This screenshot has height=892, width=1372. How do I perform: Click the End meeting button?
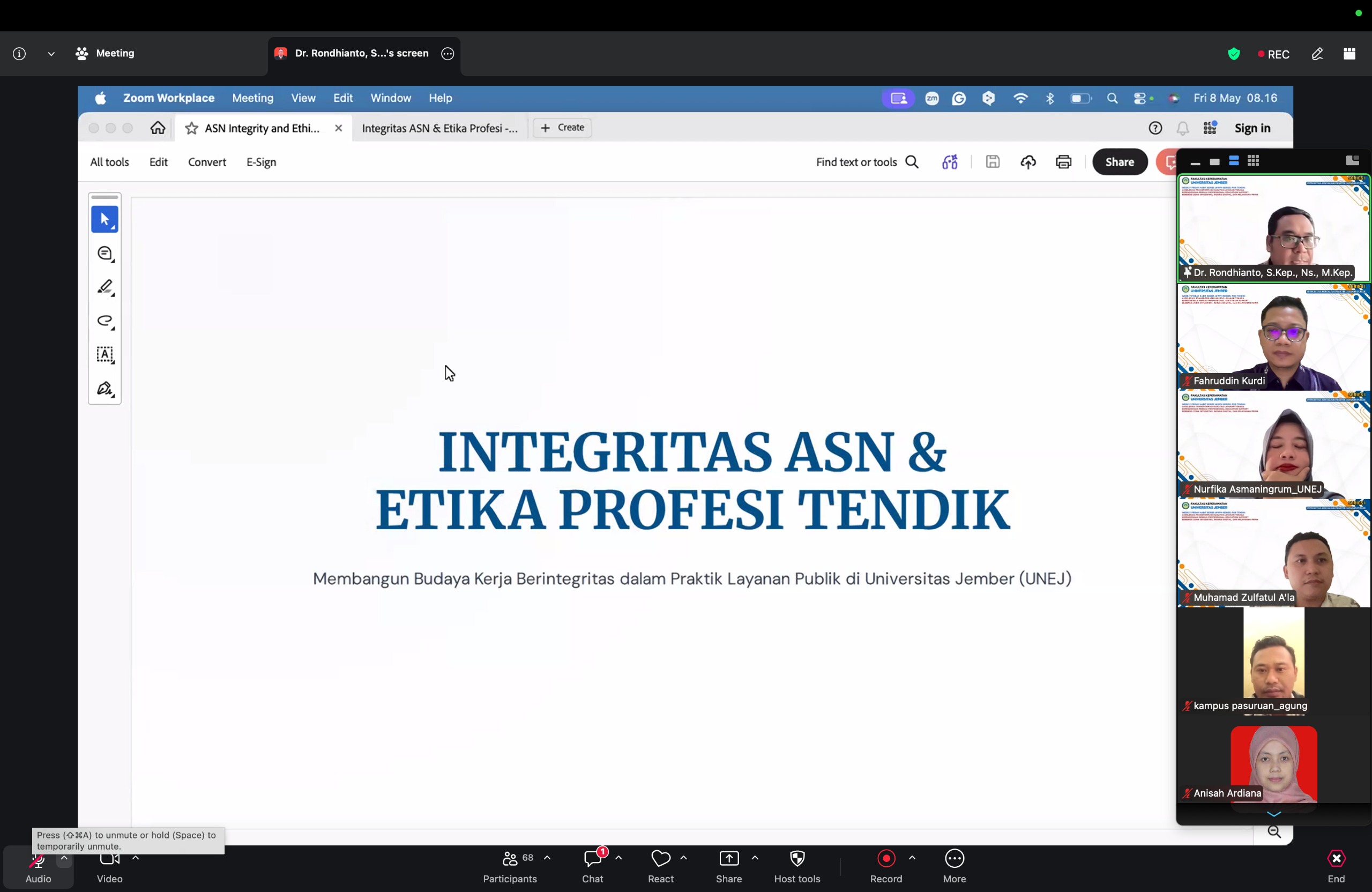click(1336, 867)
